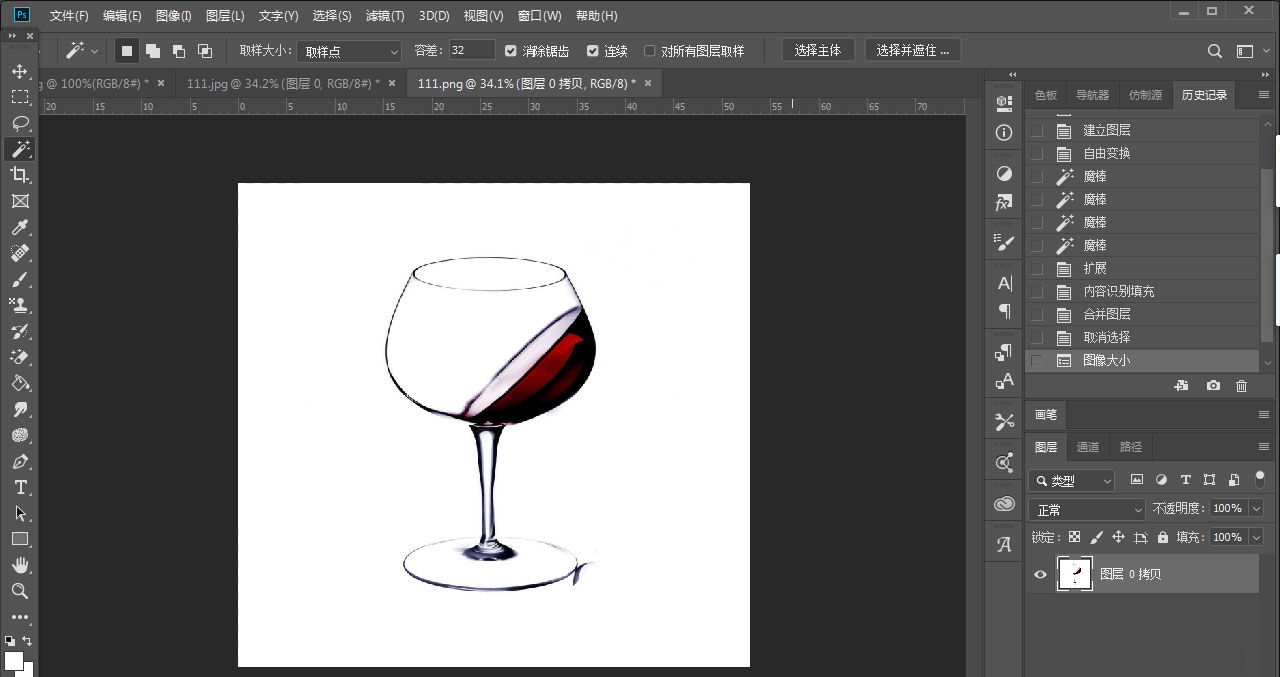Open the 图像(I) menu
Image resolution: width=1280 pixels, height=677 pixels.
[x=174, y=16]
